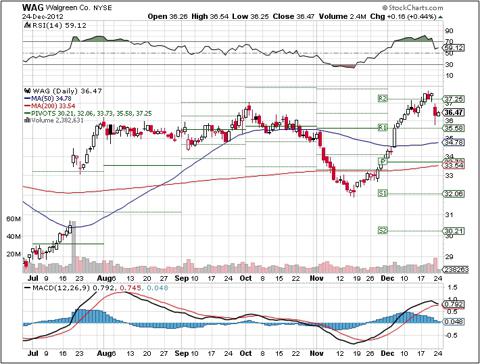Click the WAG ticker symbol in the title
This screenshot has width=480, height=364.
pyautogui.click(x=33, y=7)
